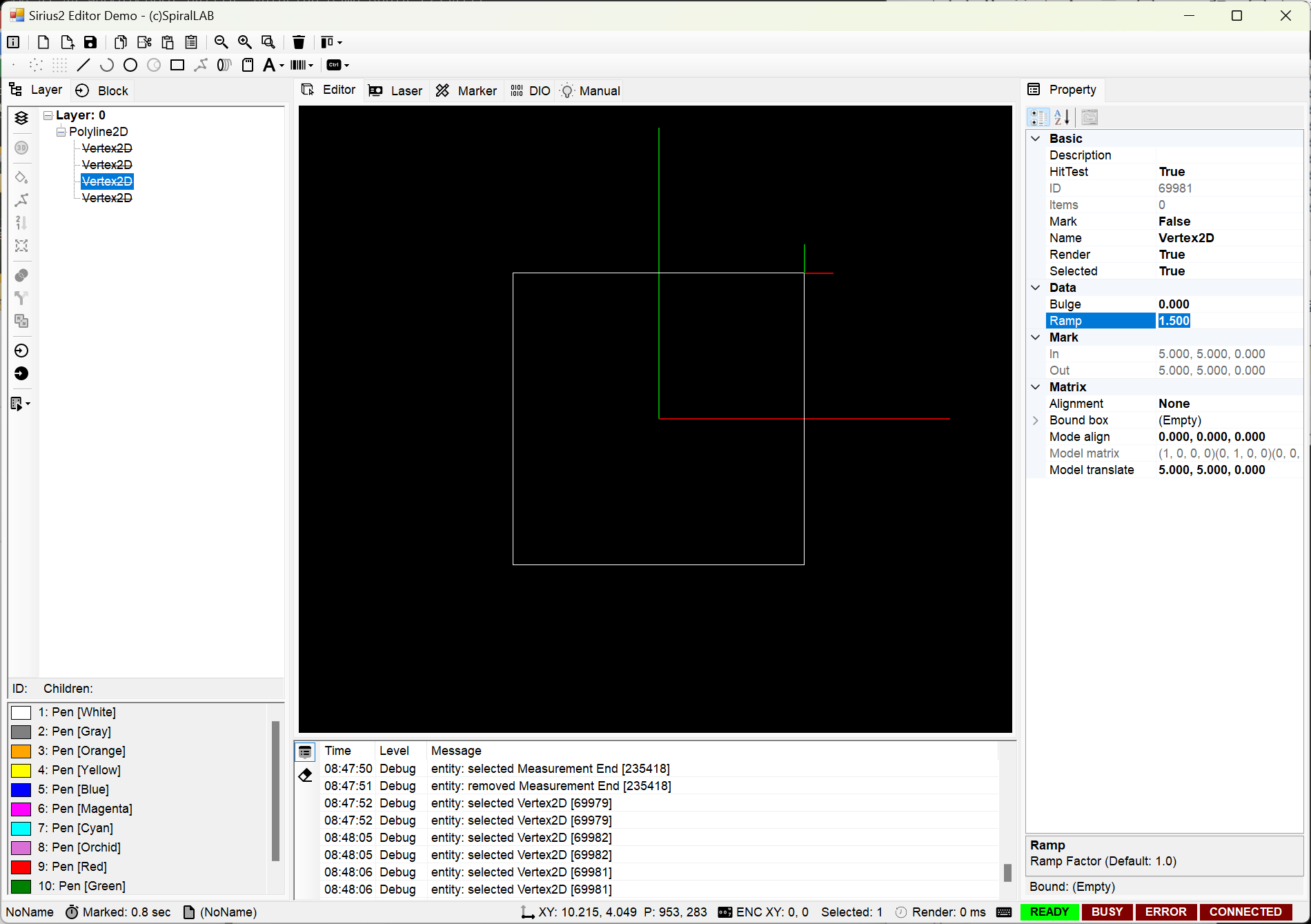Select the Layer tab
Screen dimensions: 1311x924
pos(36,90)
